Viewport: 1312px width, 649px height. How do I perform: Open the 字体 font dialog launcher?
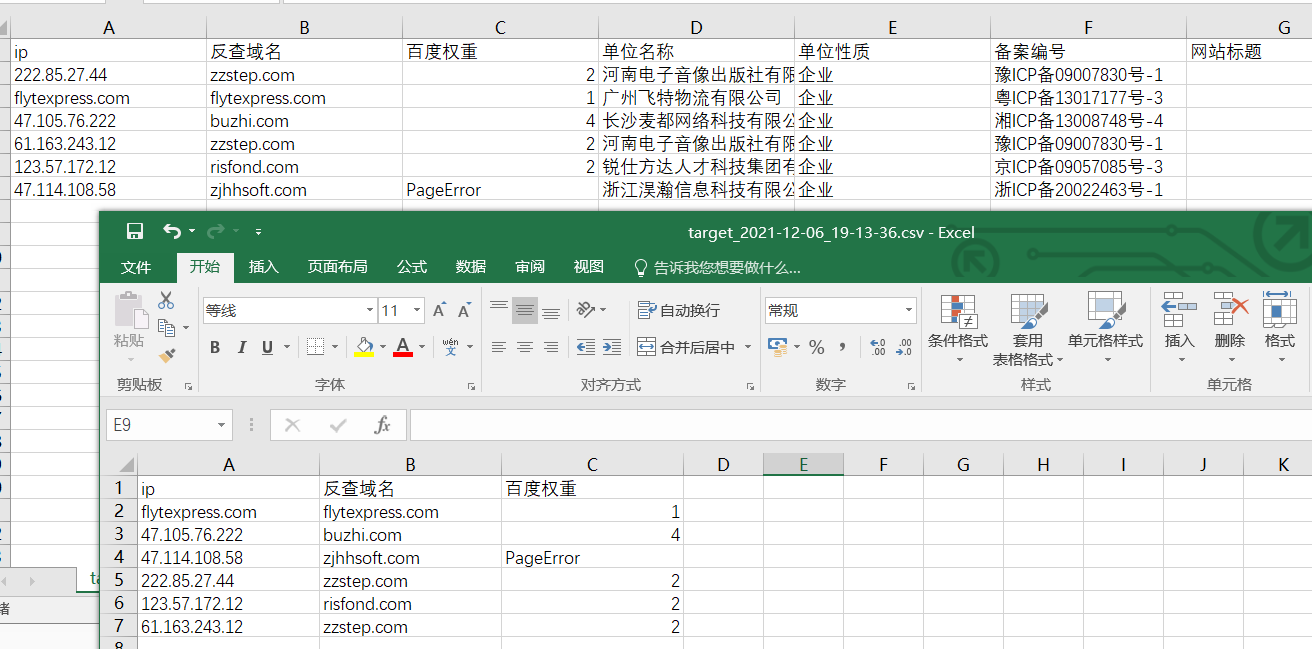point(471,386)
